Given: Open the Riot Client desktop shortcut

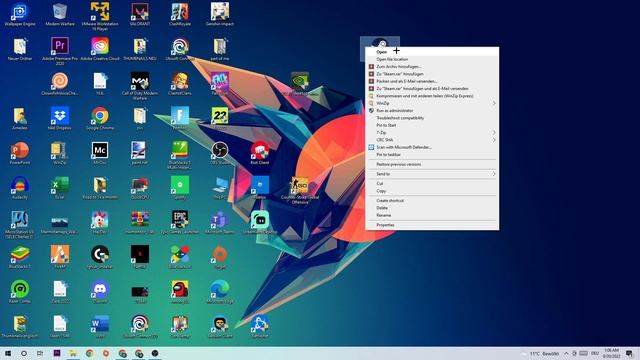Looking at the screenshot, I should (260, 153).
